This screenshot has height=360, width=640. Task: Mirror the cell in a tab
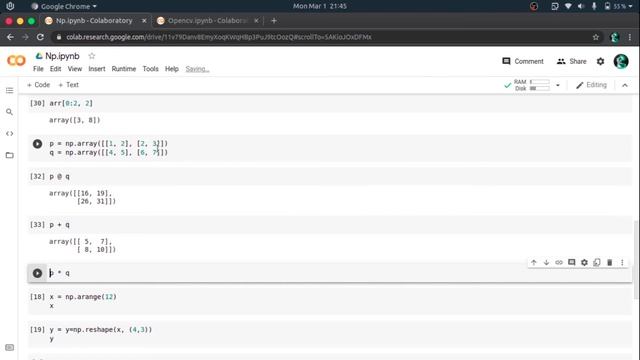(x=597, y=262)
